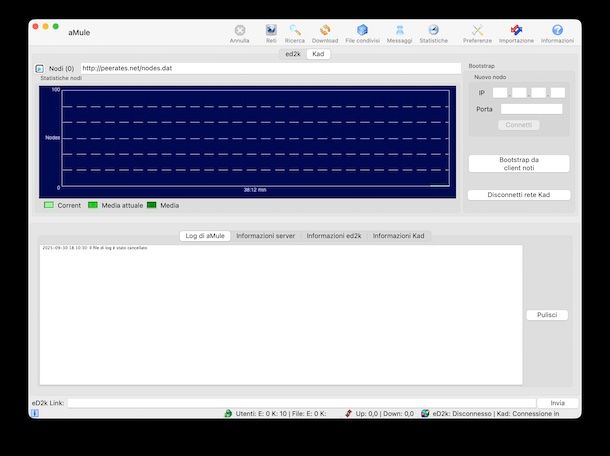This screenshot has width=610, height=456.
Task: Select the Informazioni server tab
Action: tap(265, 236)
